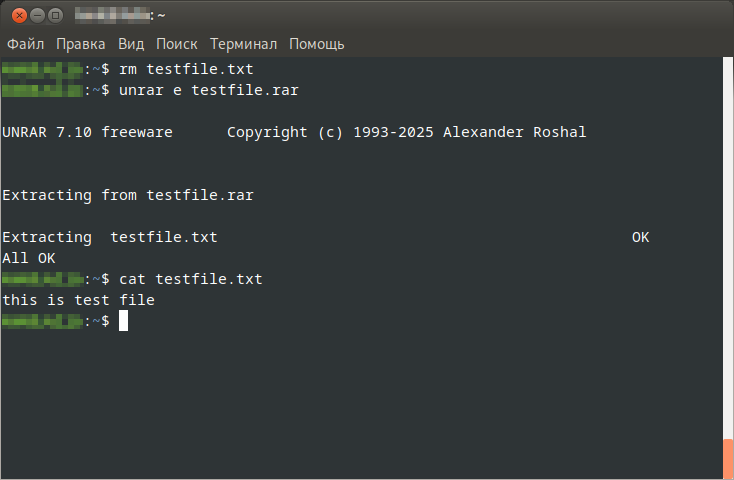Open the Помощь menu
The image size is (734, 480).
[x=317, y=44]
